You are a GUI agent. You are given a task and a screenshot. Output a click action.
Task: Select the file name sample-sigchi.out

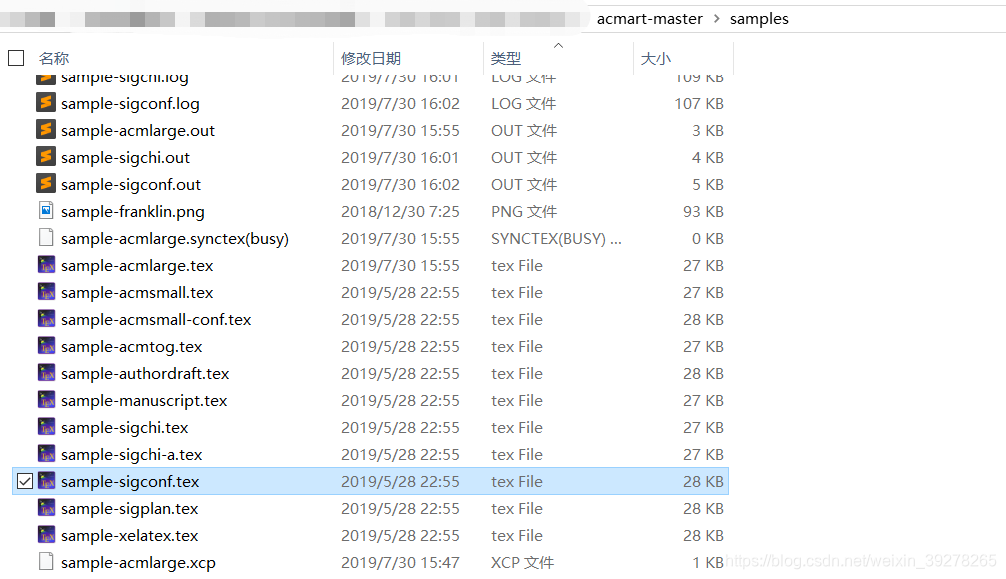tap(126, 157)
